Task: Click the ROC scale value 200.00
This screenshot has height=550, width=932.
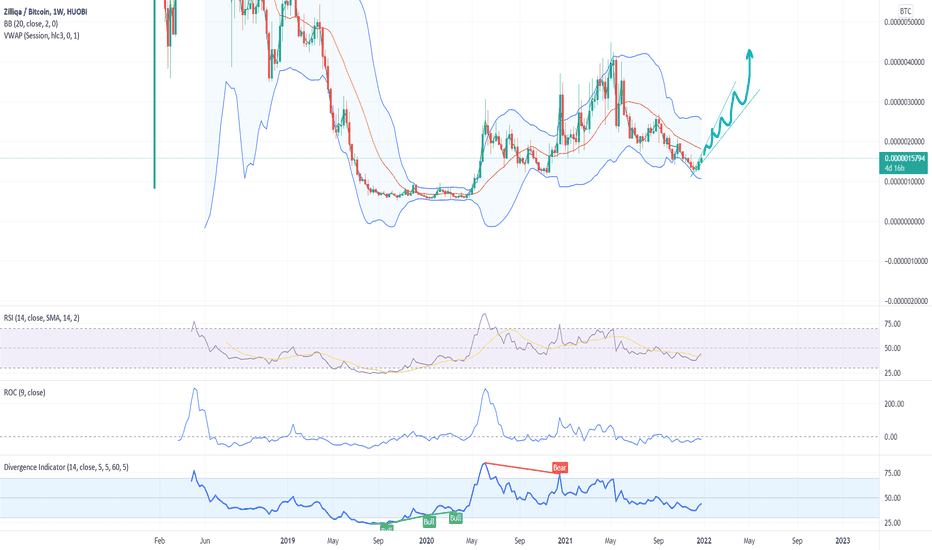Action: [895, 404]
